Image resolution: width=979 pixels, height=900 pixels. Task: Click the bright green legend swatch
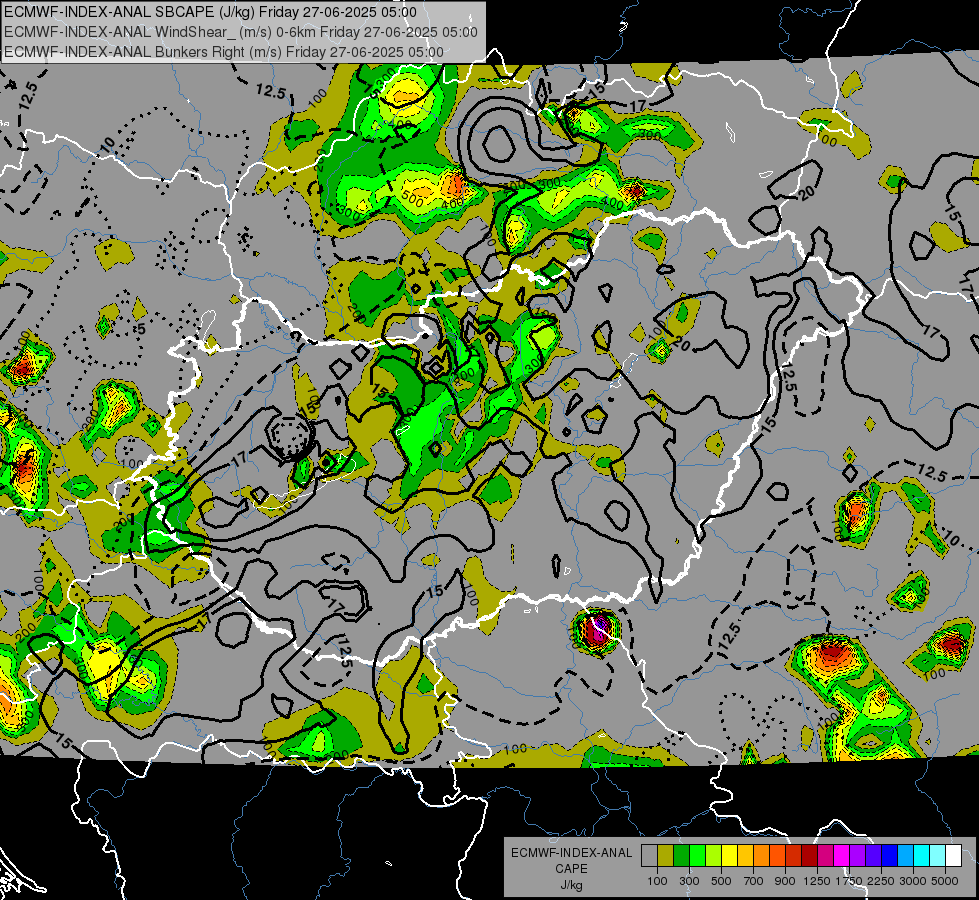(697, 856)
